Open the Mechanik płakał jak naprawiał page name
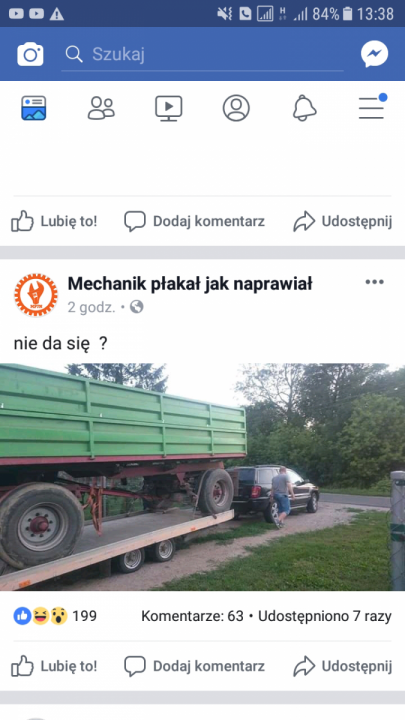Screen dimensions: 405x720 point(190,284)
